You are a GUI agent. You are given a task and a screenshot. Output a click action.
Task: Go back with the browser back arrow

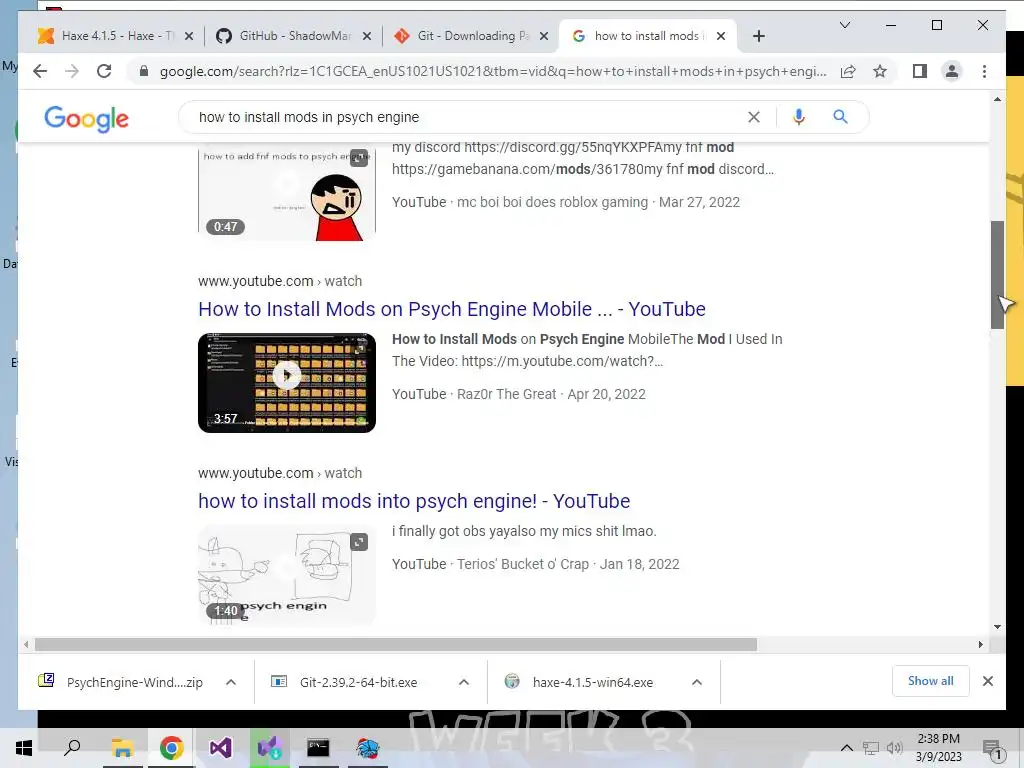coord(40,71)
